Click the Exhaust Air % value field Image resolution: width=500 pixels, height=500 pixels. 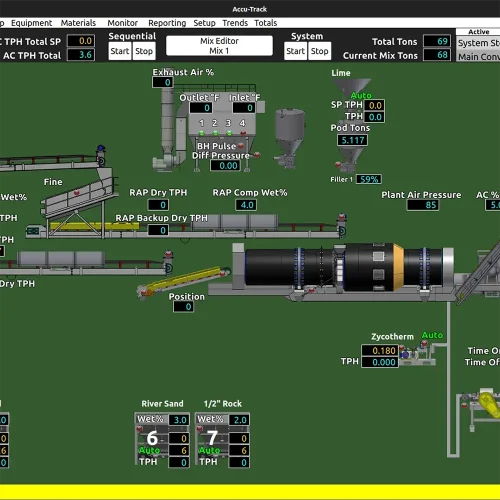(163, 82)
